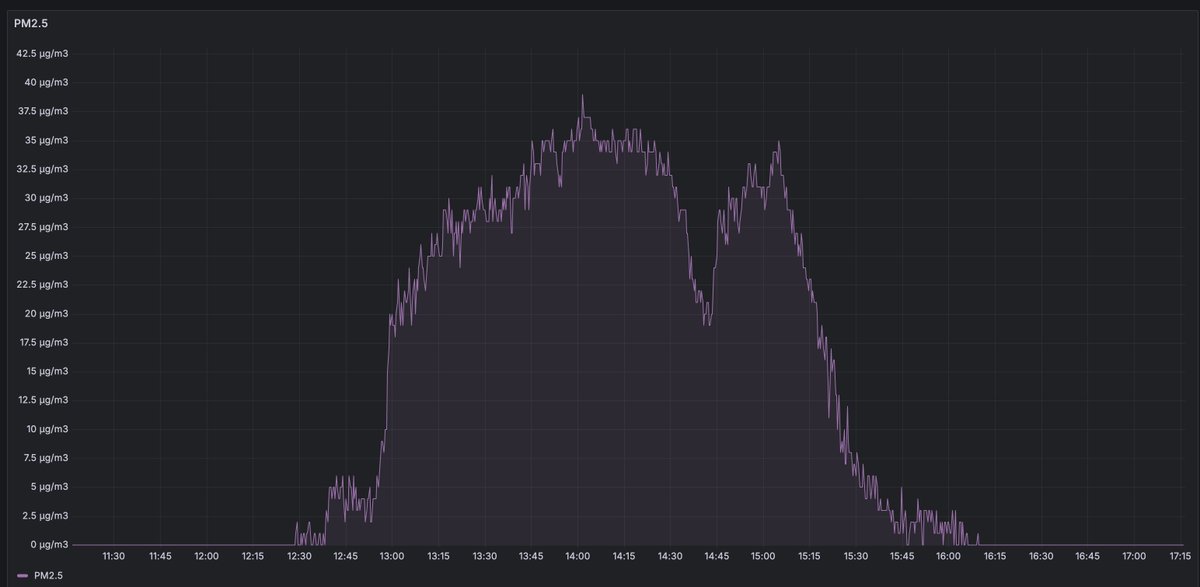Click the 0 µg/m3 y-axis label

[x=50, y=545]
